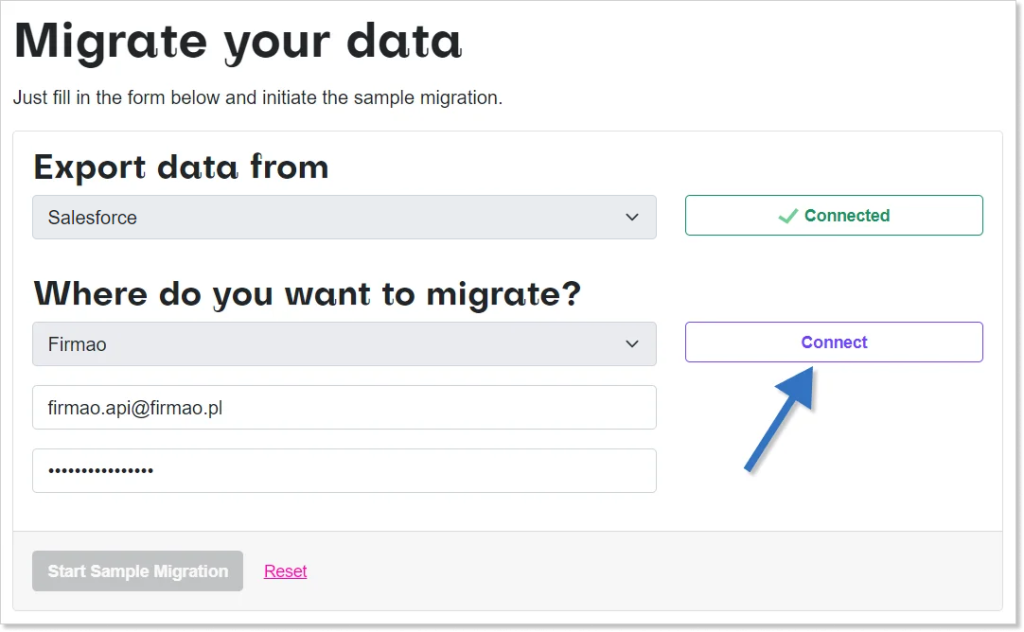
Task: Click the Connect button for Firmao
Action: 834,342
